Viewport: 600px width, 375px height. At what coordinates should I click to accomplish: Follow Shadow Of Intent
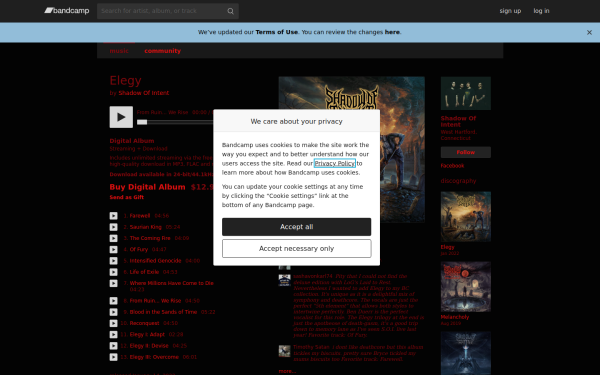[x=466, y=152]
